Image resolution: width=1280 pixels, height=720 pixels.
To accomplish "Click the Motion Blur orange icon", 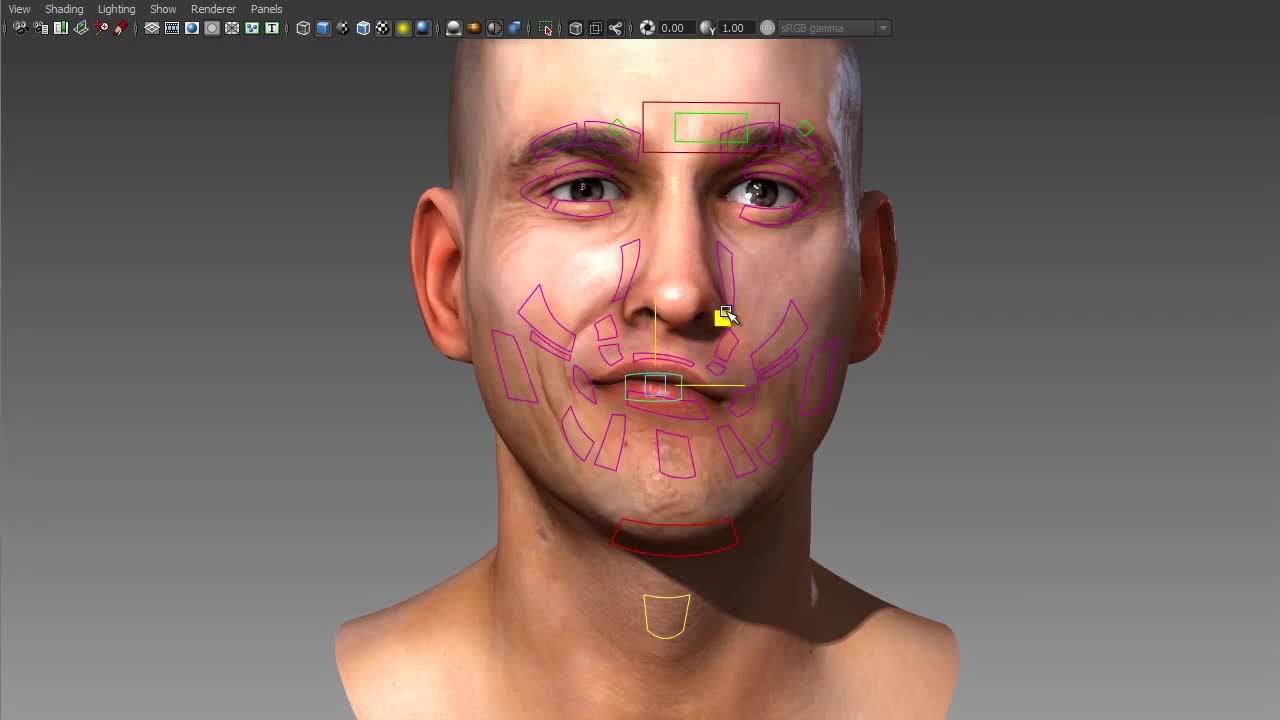I will tap(474, 28).
